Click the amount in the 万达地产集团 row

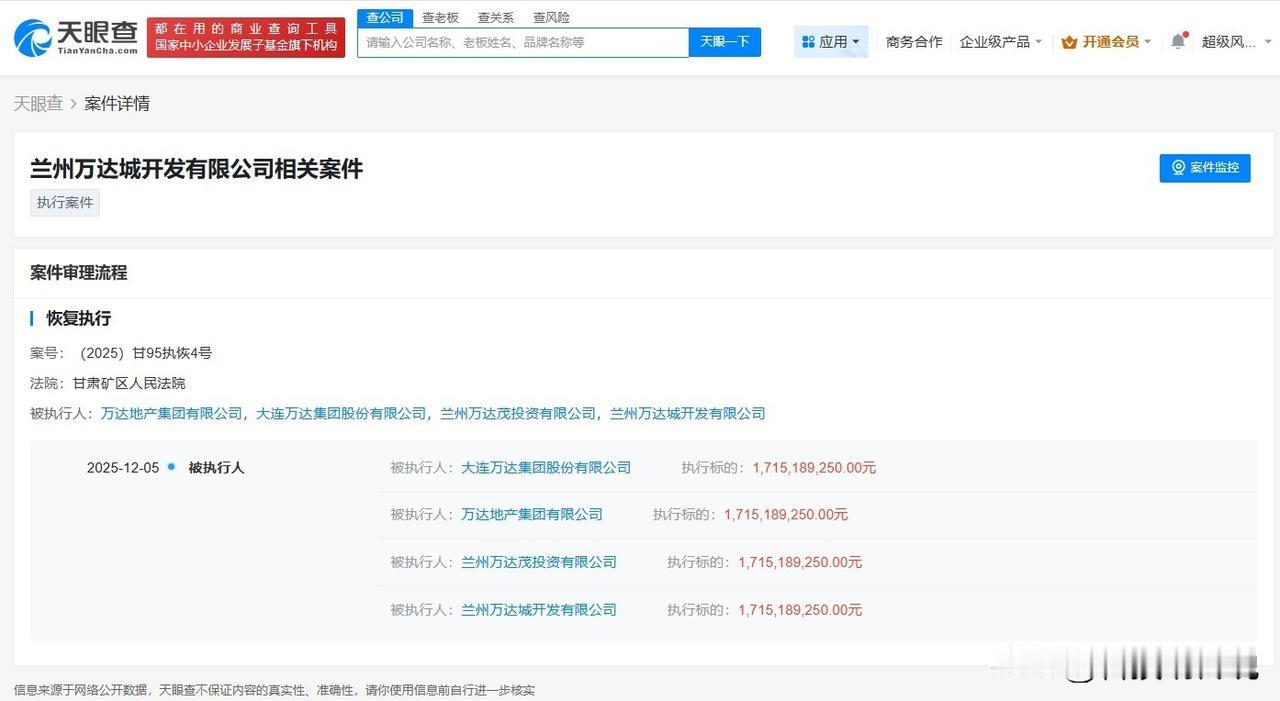[786, 515]
